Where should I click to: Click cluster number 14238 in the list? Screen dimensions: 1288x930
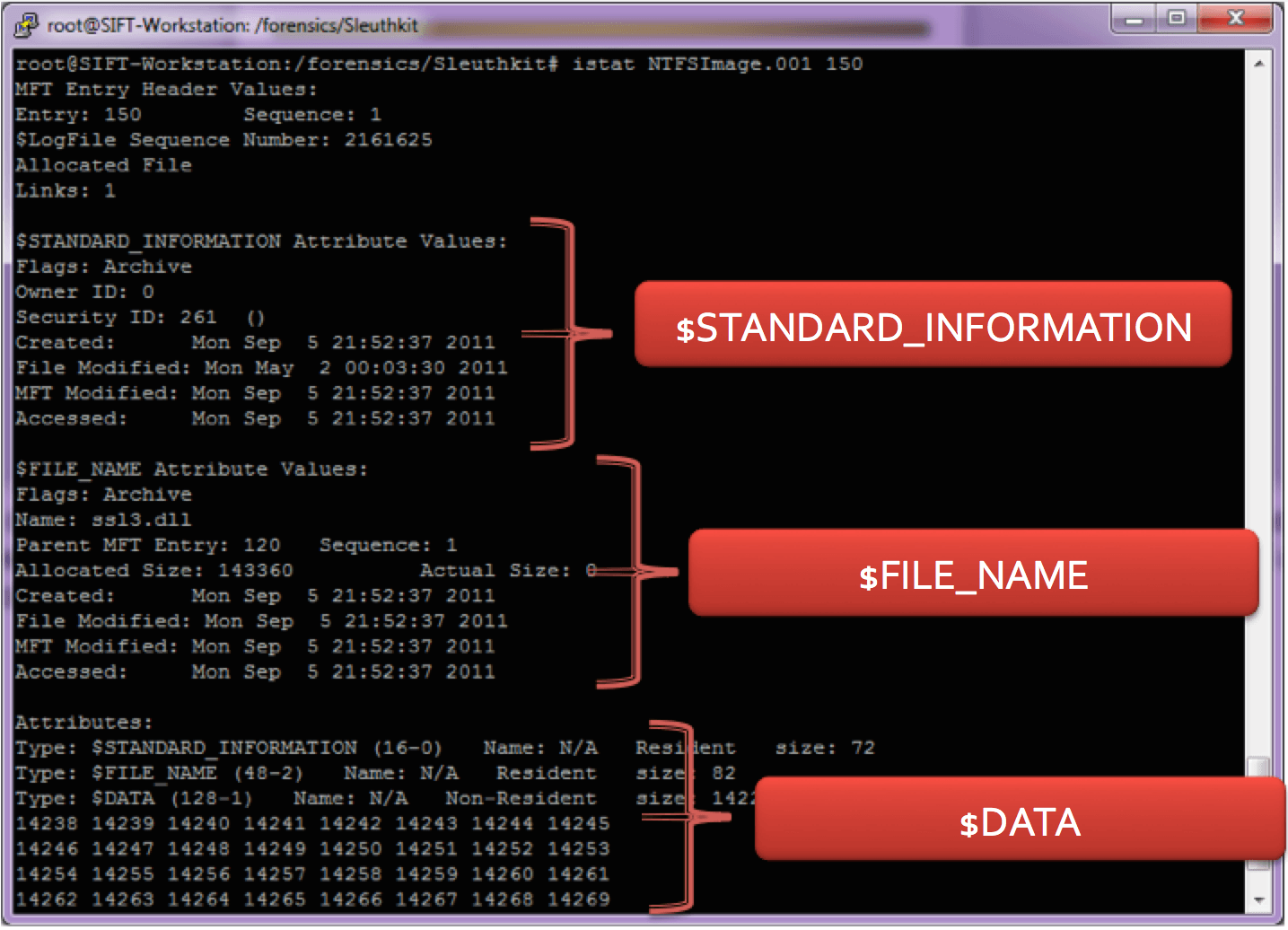47,823
